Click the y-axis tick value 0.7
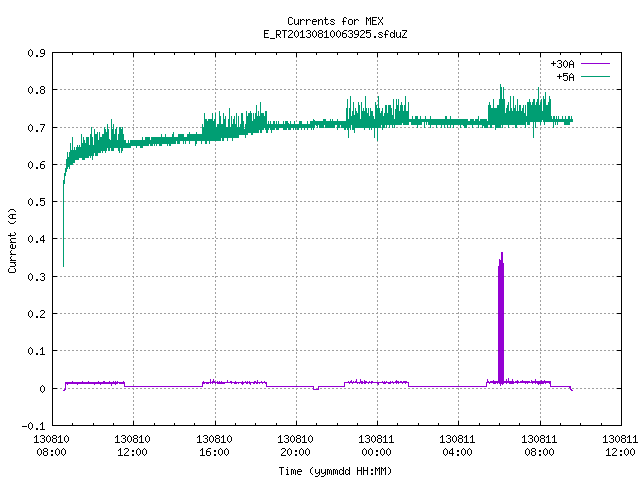Screen dimensions: 640x480 click(36, 128)
